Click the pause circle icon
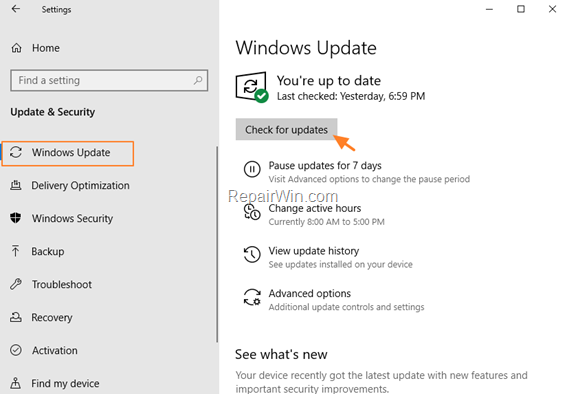This screenshot has height=394, width=567. click(x=252, y=169)
